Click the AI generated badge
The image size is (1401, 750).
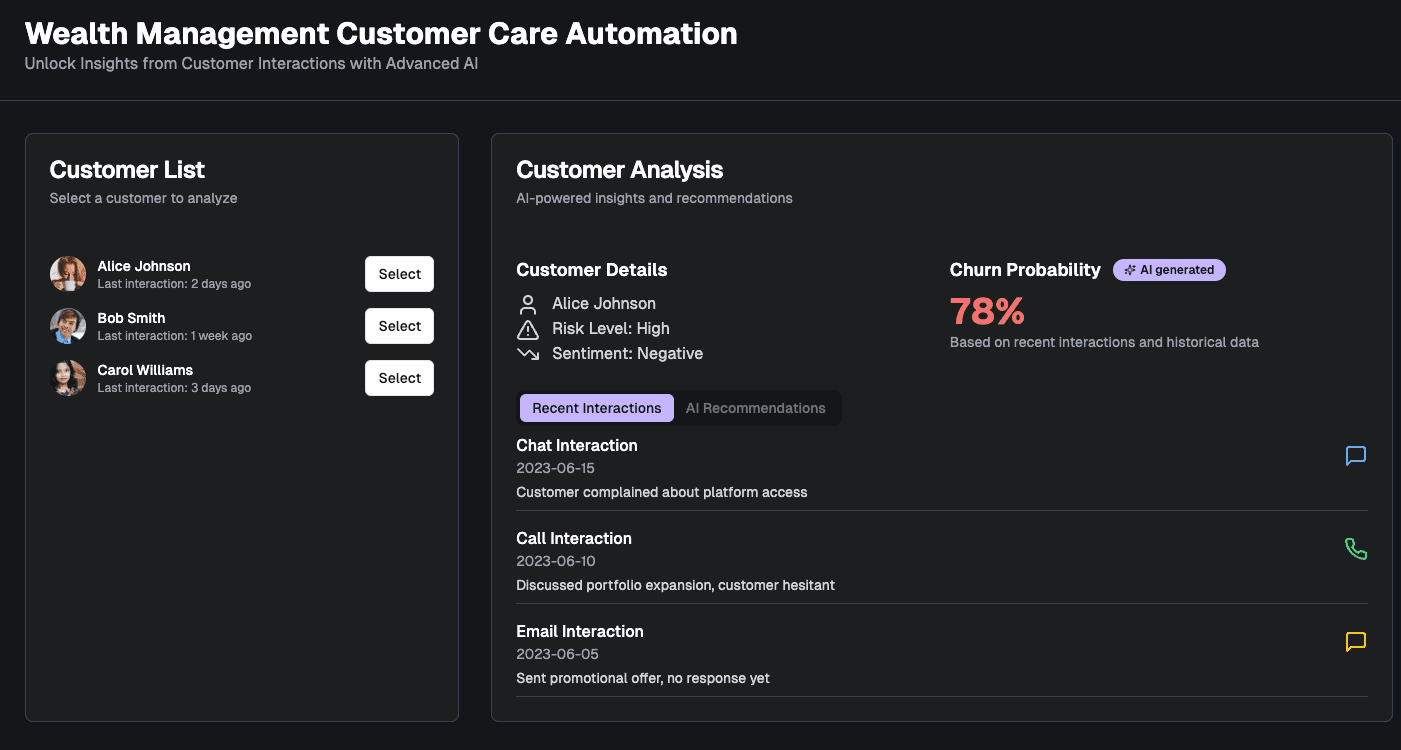click(x=1168, y=269)
